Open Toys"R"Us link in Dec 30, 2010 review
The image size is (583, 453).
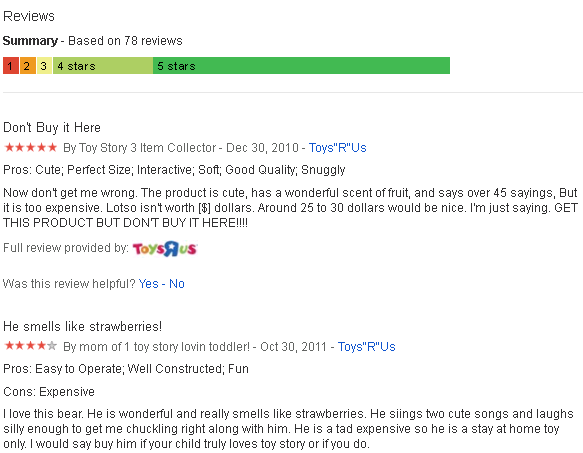[x=337, y=148]
